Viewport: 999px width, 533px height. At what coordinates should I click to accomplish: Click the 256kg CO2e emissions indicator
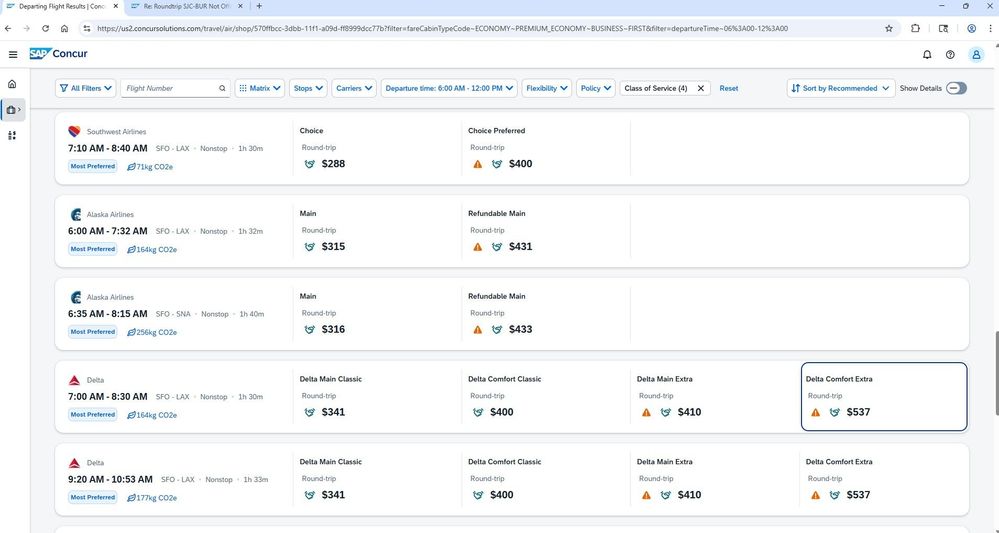pyautogui.click(x=152, y=332)
